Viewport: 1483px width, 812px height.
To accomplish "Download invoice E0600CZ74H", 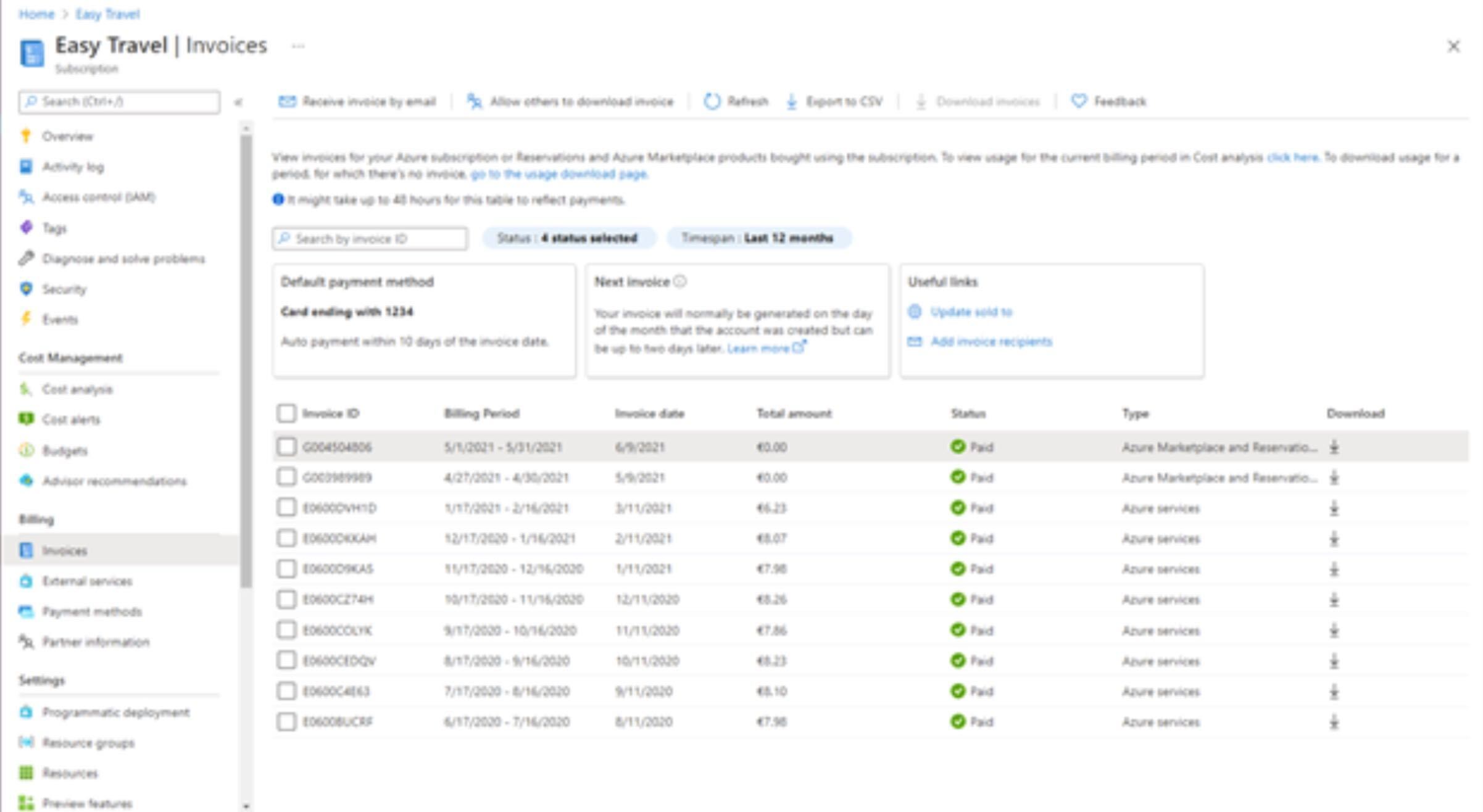I will [x=1334, y=600].
